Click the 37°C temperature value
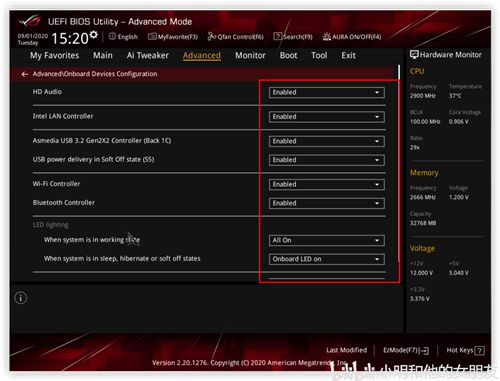 coord(455,96)
